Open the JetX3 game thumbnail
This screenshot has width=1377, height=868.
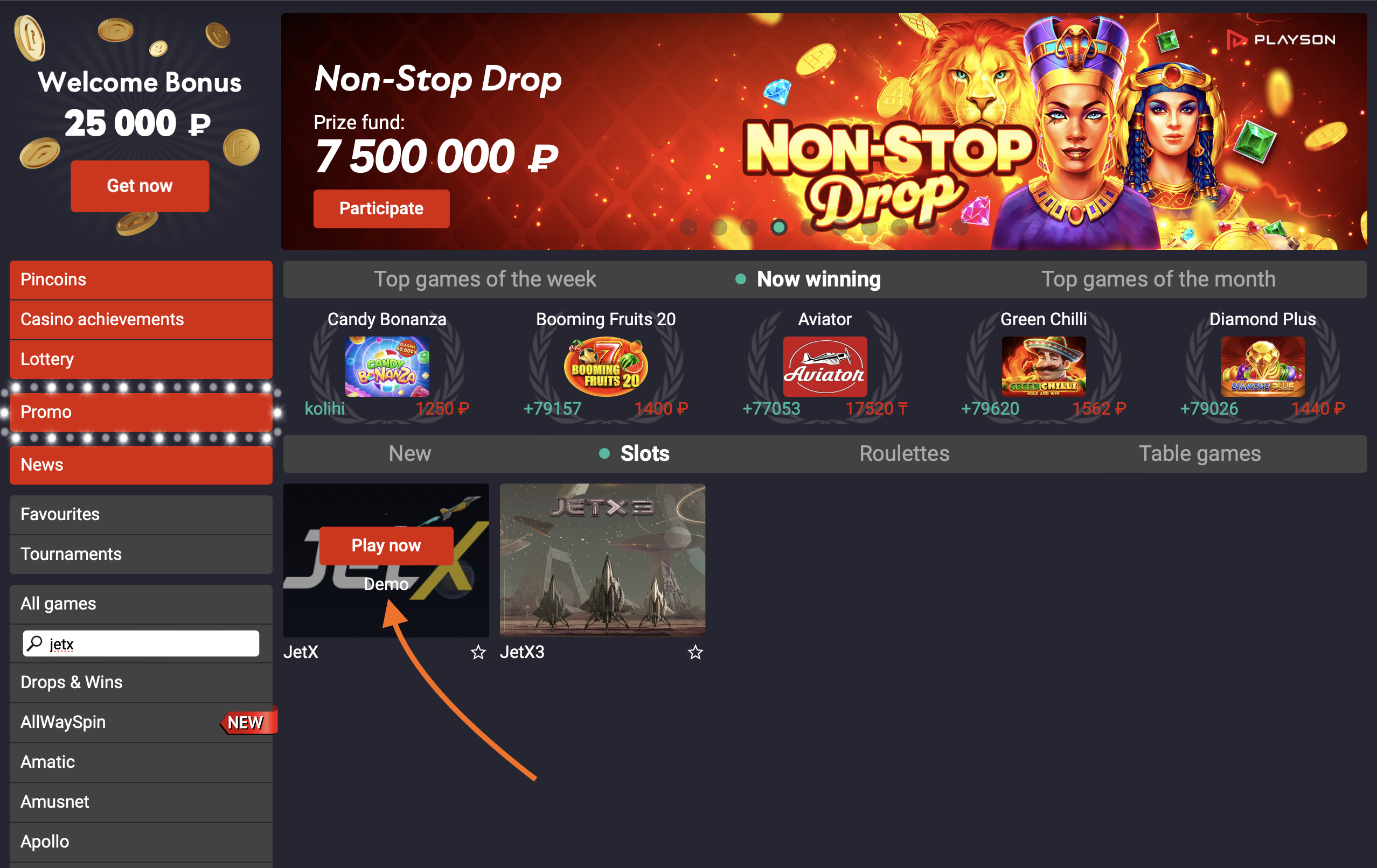[x=603, y=560]
